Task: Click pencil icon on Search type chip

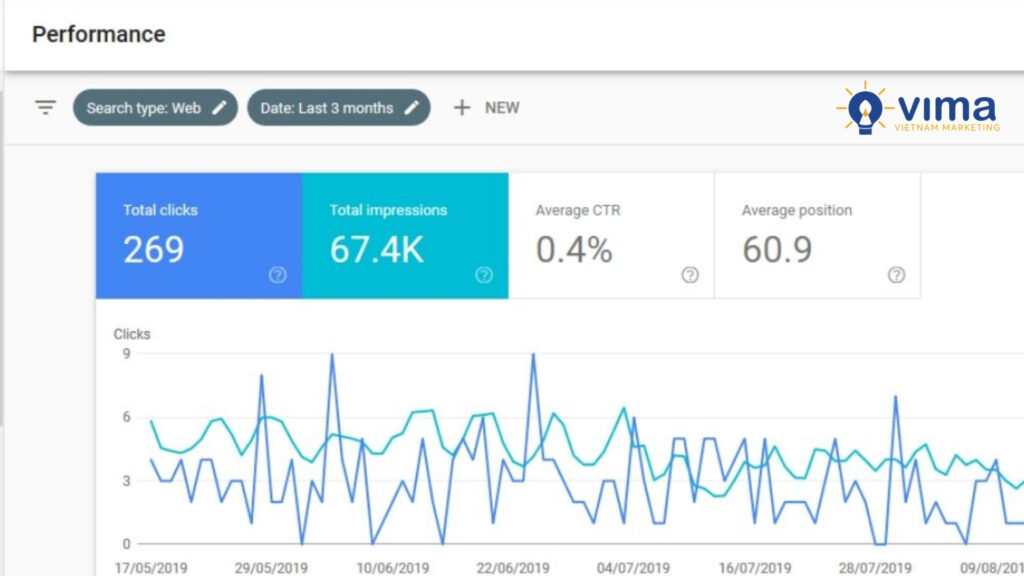Action: [220, 108]
